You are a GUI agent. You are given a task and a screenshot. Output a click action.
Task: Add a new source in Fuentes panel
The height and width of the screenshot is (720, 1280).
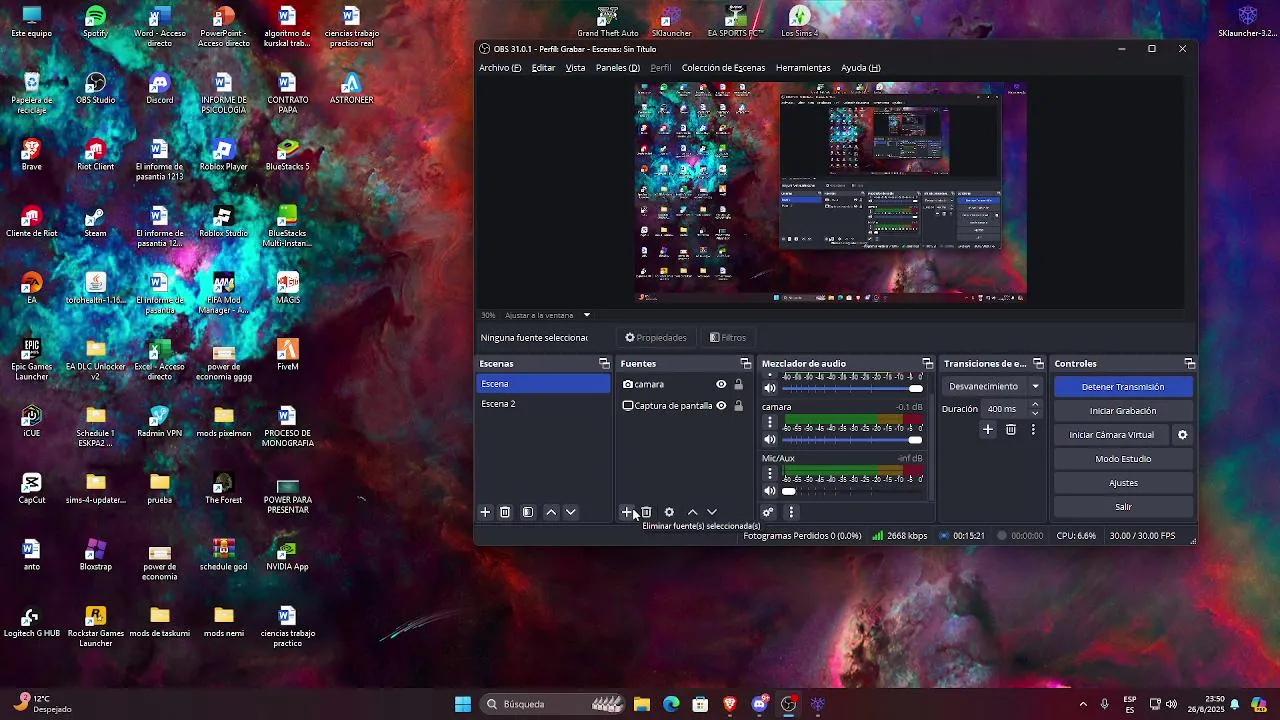point(626,512)
